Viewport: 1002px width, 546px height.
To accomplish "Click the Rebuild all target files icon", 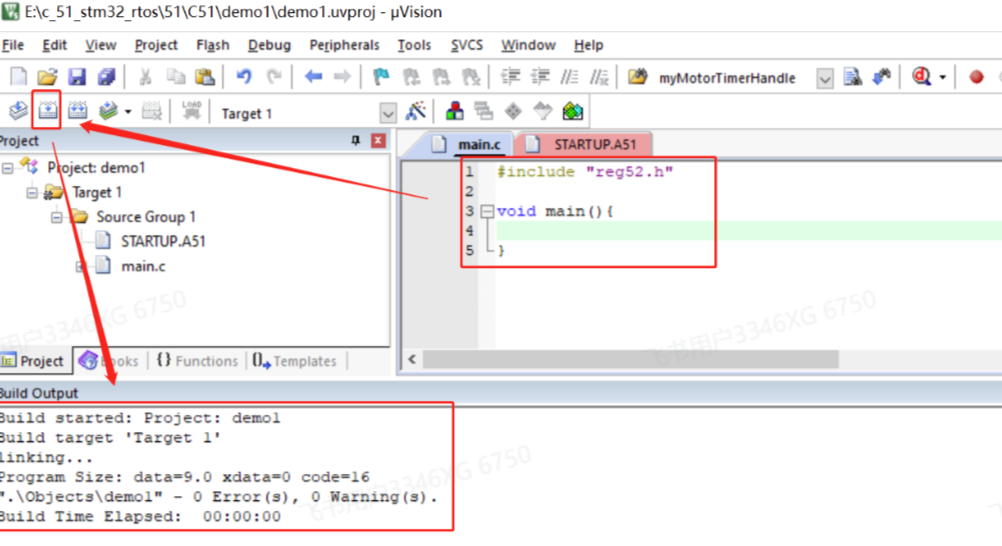I will pos(77,111).
